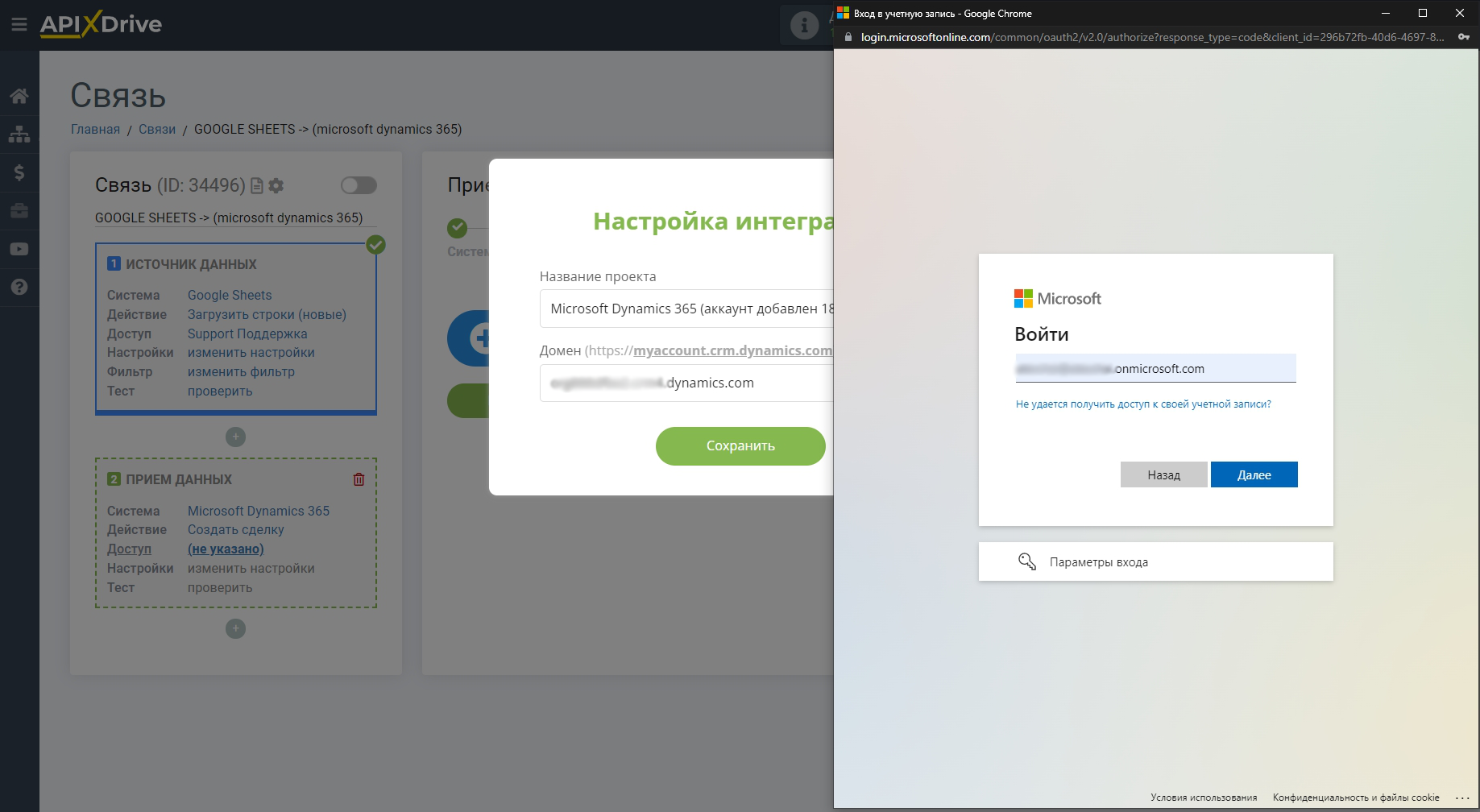
Task: Open the help question mark icon in sidebar
Action: click(x=19, y=287)
